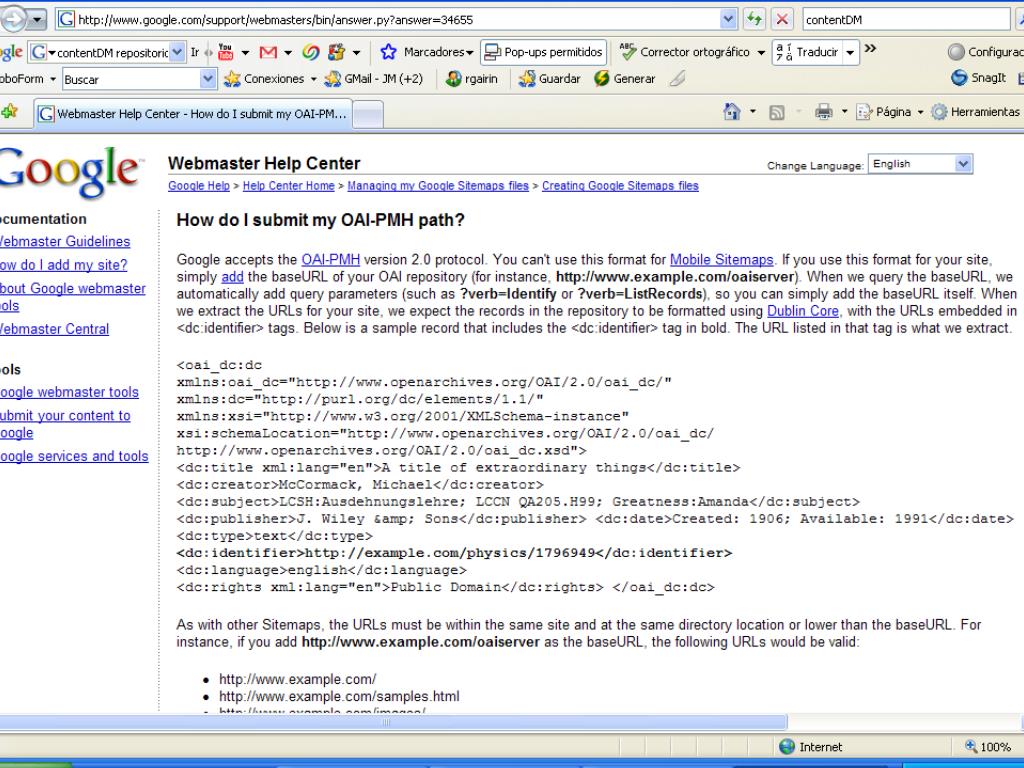Follow the 'Google Help' breadcrumb link

(199, 186)
